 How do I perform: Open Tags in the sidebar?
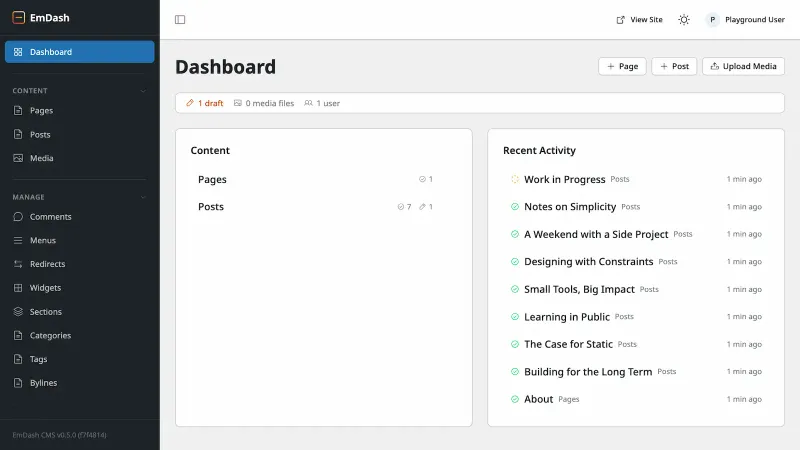click(38, 359)
